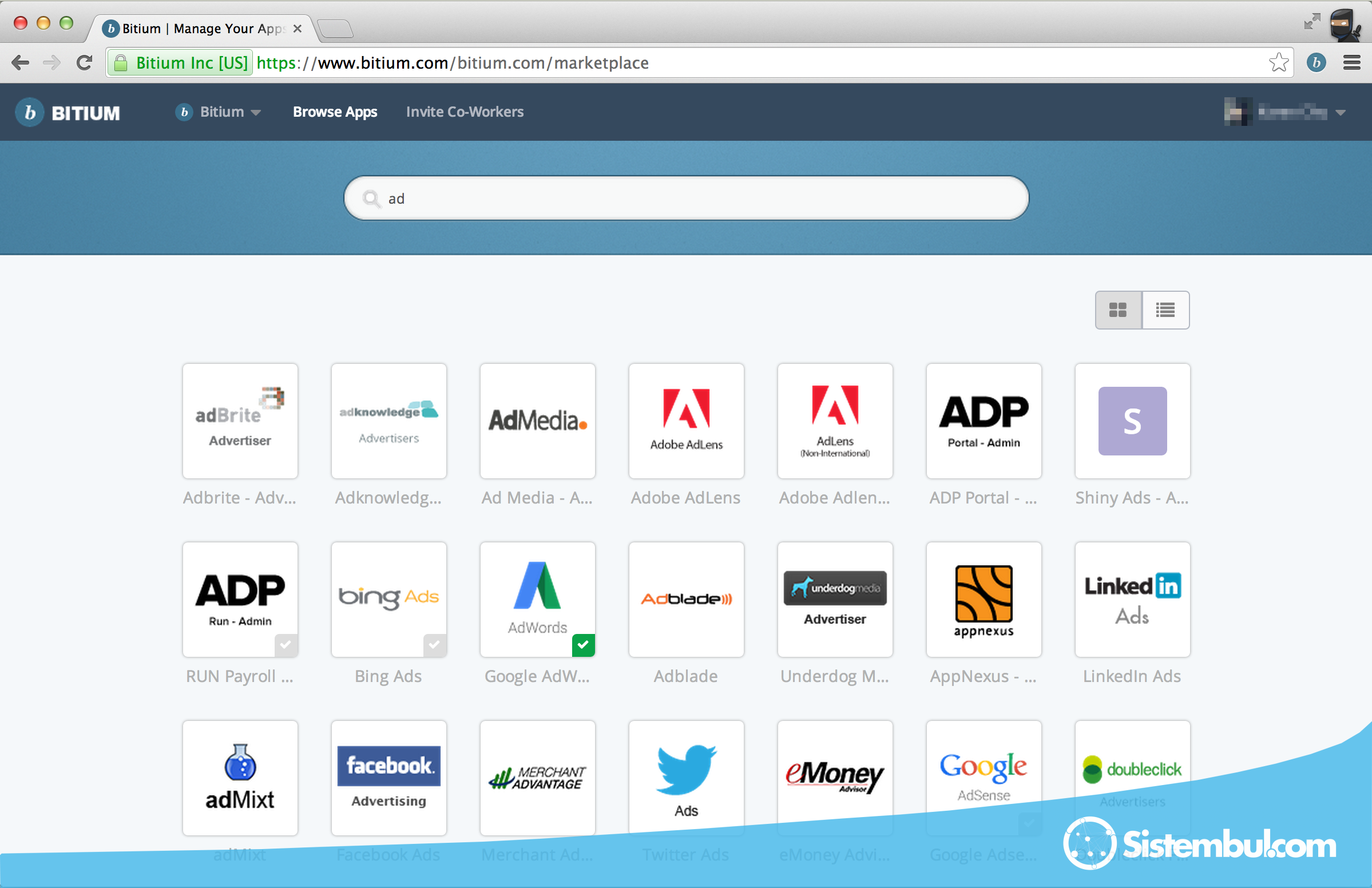Click the browser forward button

[x=52, y=62]
